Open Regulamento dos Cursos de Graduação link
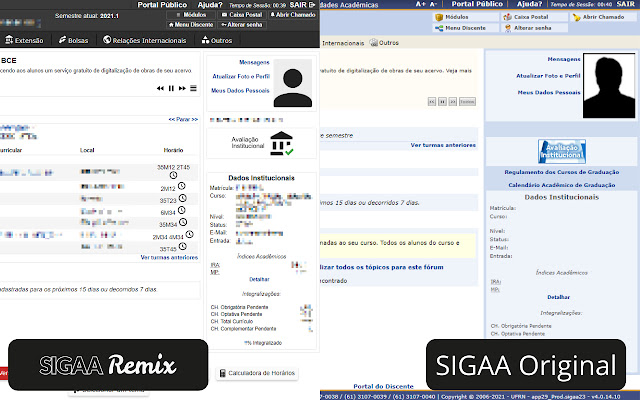 pos(562,172)
